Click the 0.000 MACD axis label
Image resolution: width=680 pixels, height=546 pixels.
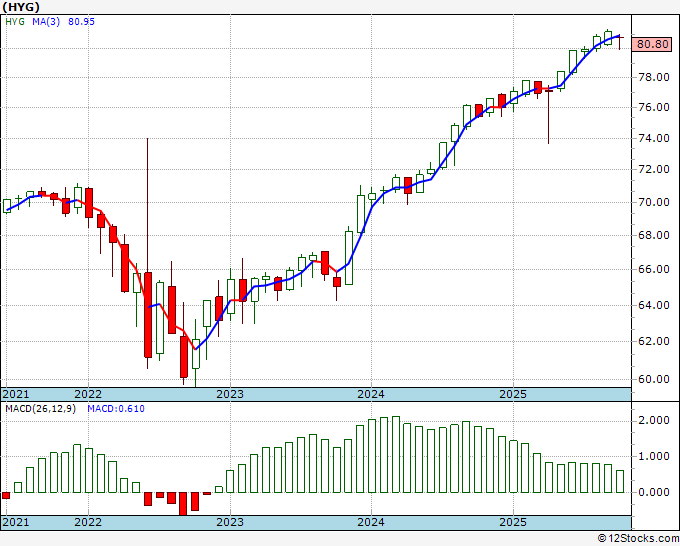coord(654,492)
